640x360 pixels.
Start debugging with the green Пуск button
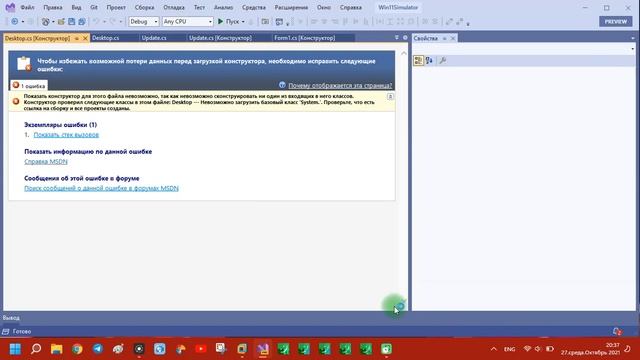point(228,21)
